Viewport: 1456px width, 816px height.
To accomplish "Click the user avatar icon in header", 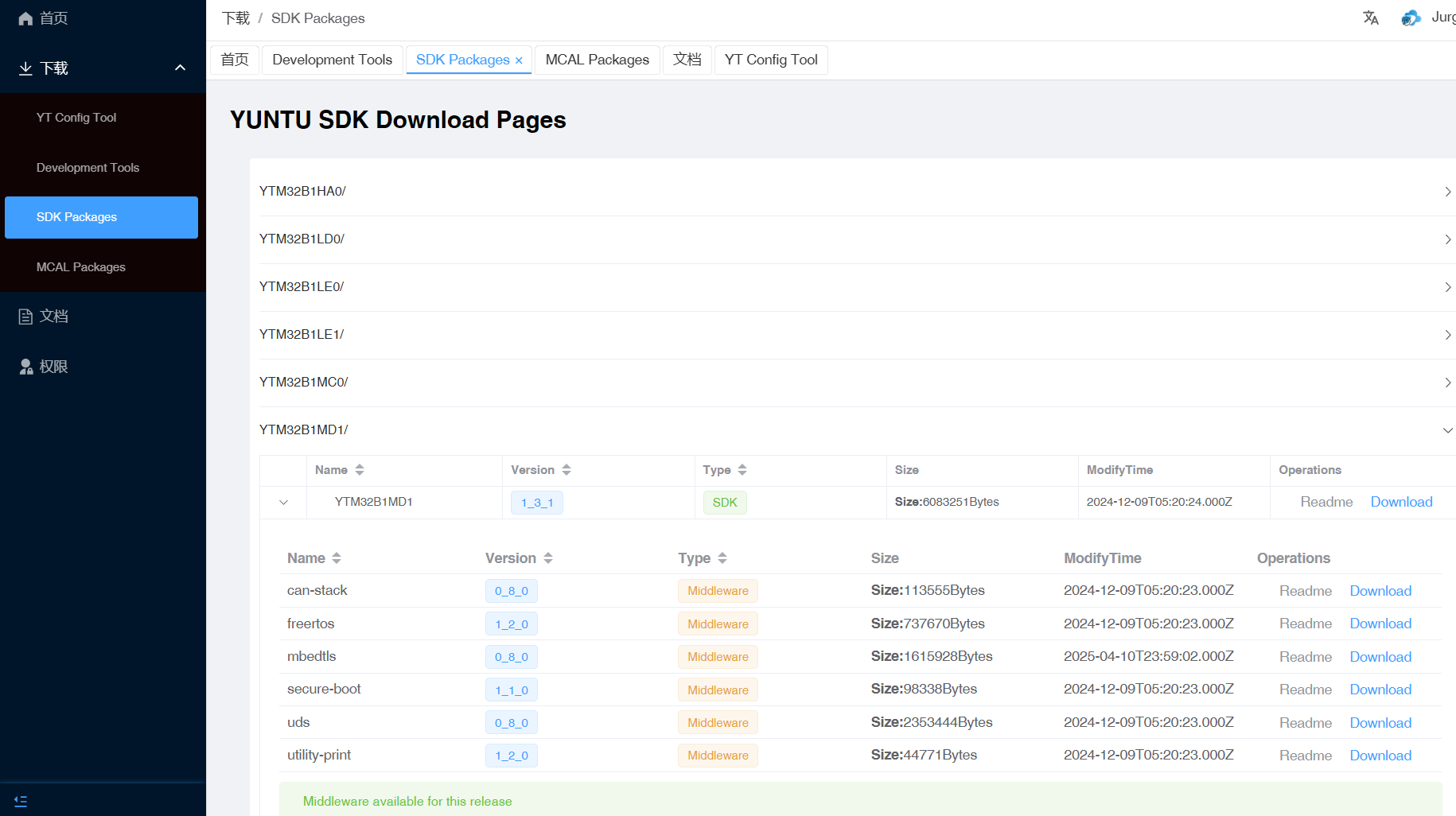I will (1411, 17).
